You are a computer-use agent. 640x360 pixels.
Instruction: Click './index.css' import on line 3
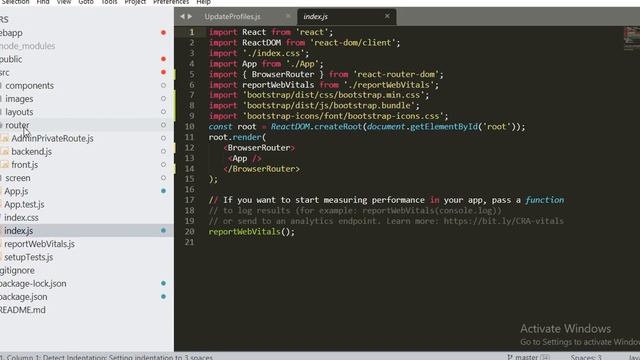273,53
